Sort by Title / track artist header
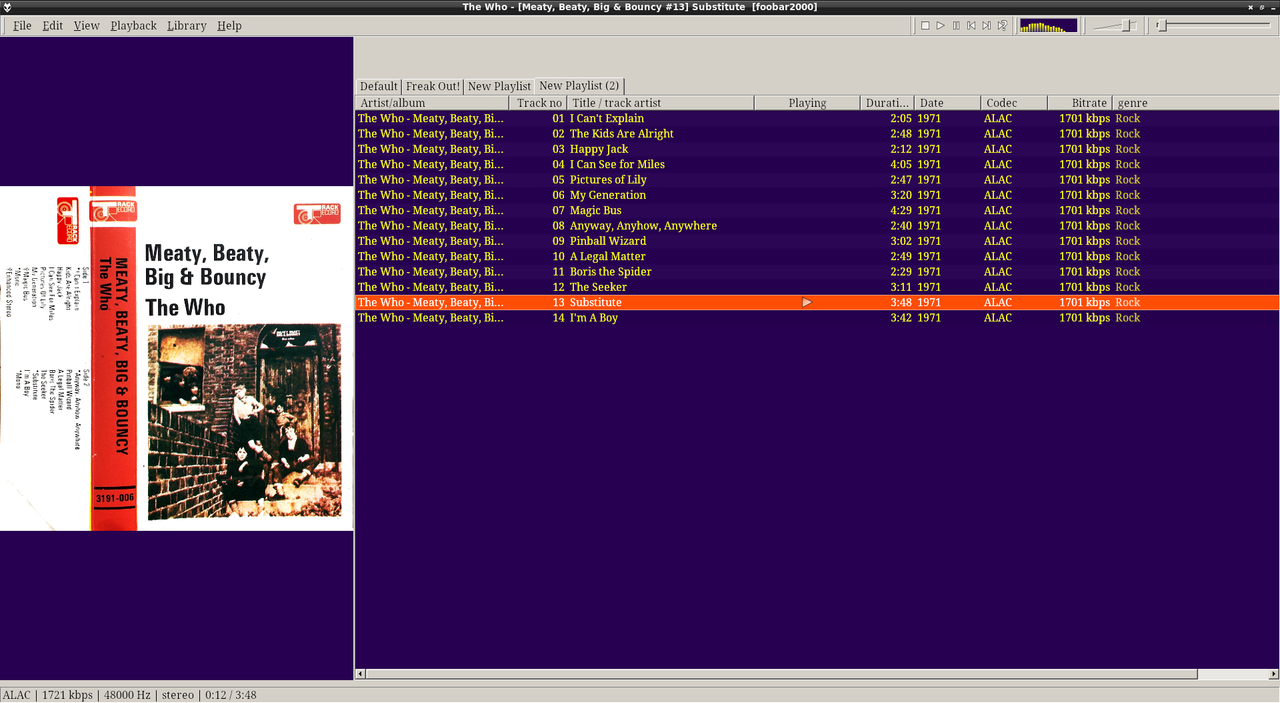The height and width of the screenshot is (703, 1280). [x=660, y=103]
